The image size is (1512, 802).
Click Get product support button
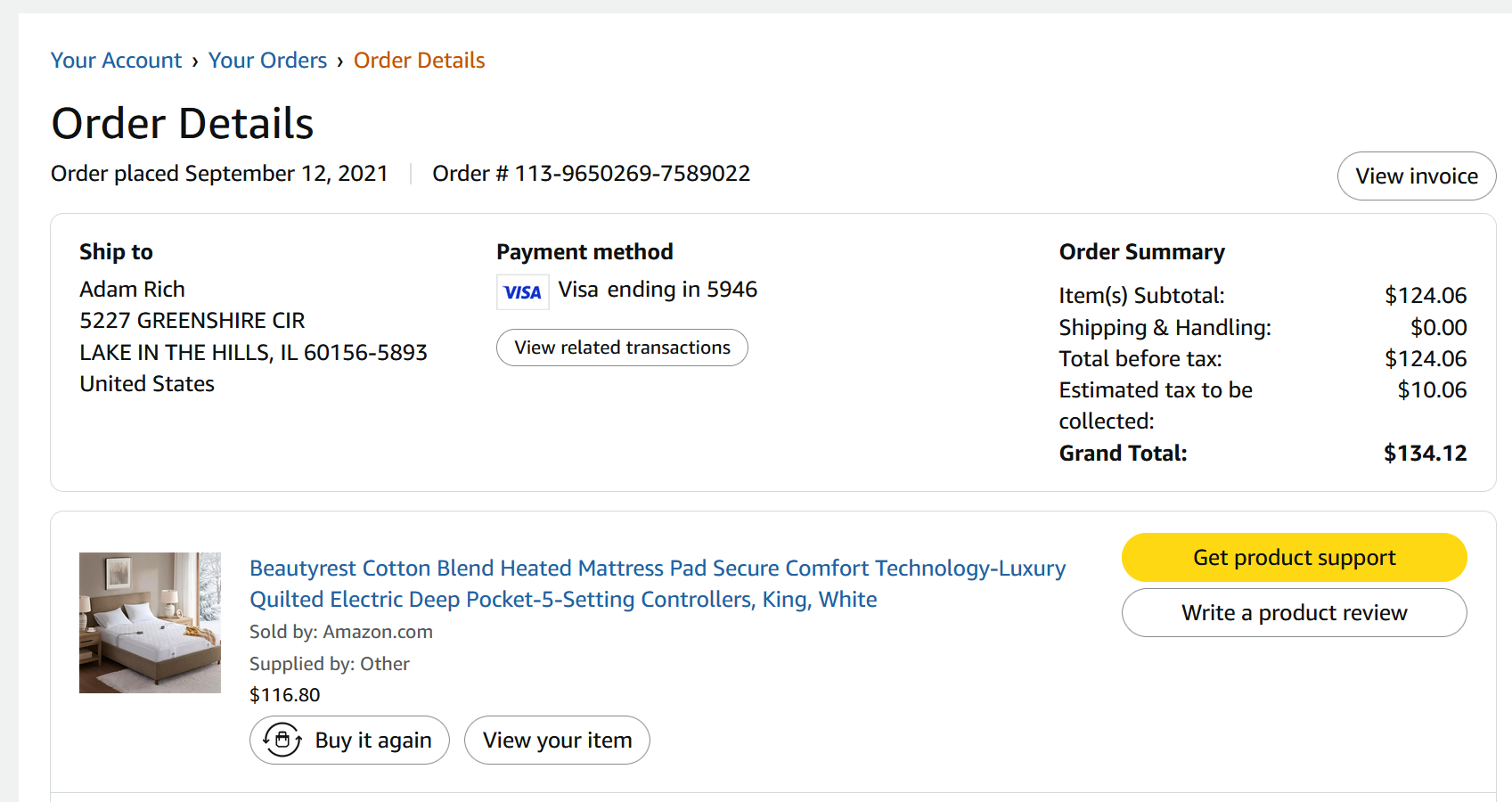[1294, 557]
